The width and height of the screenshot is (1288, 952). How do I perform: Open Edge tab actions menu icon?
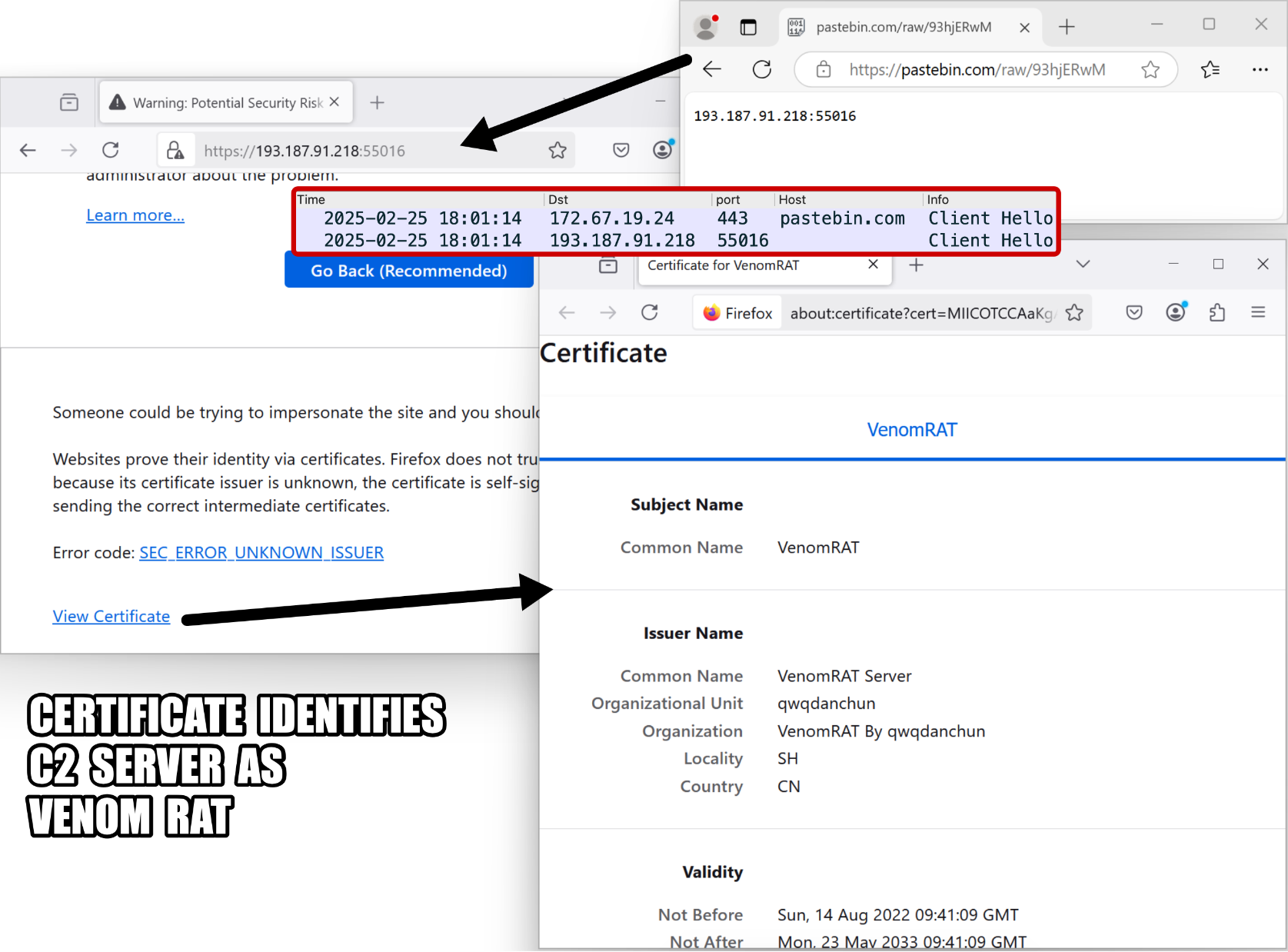748,28
